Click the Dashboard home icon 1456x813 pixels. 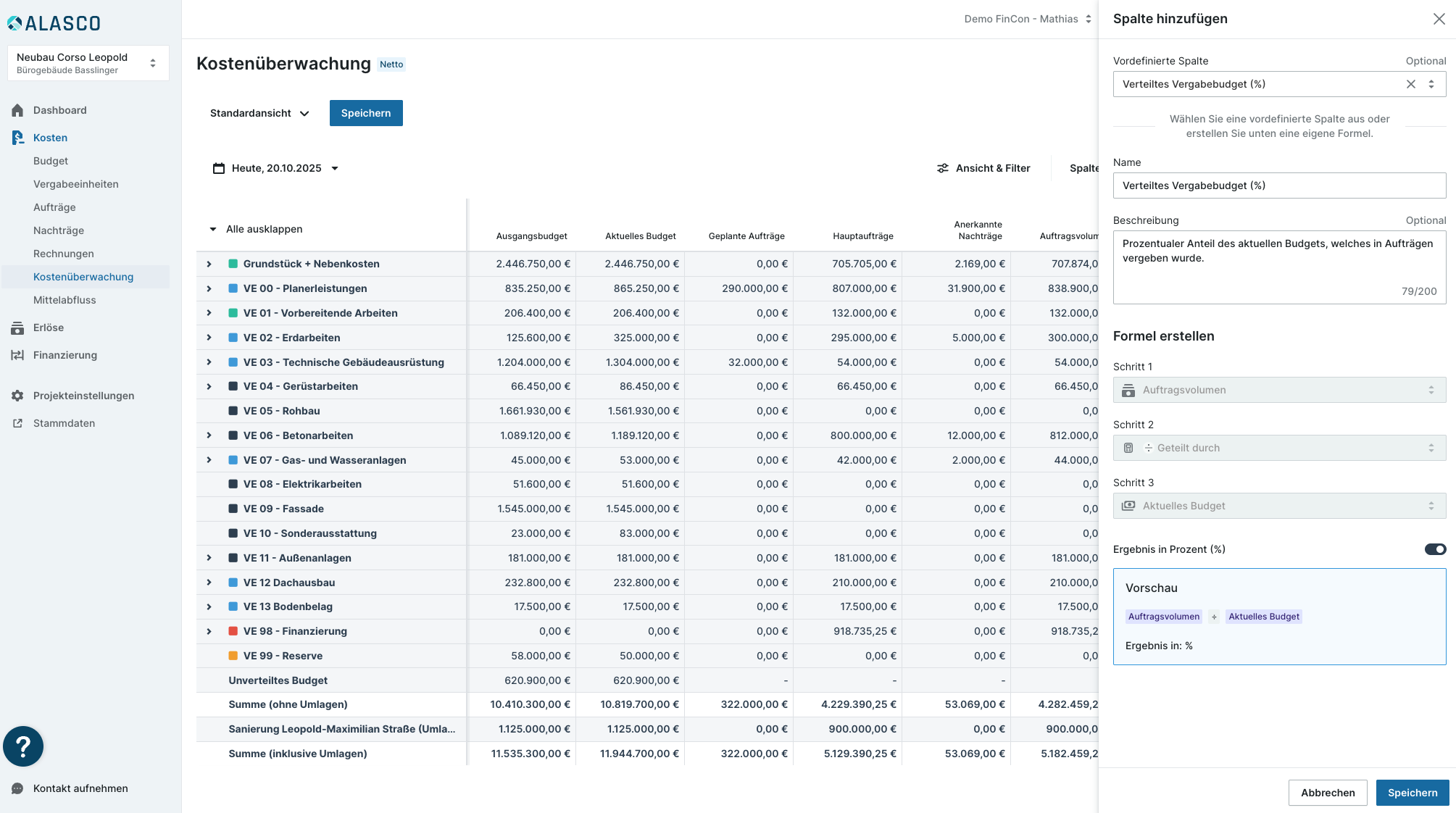17,110
